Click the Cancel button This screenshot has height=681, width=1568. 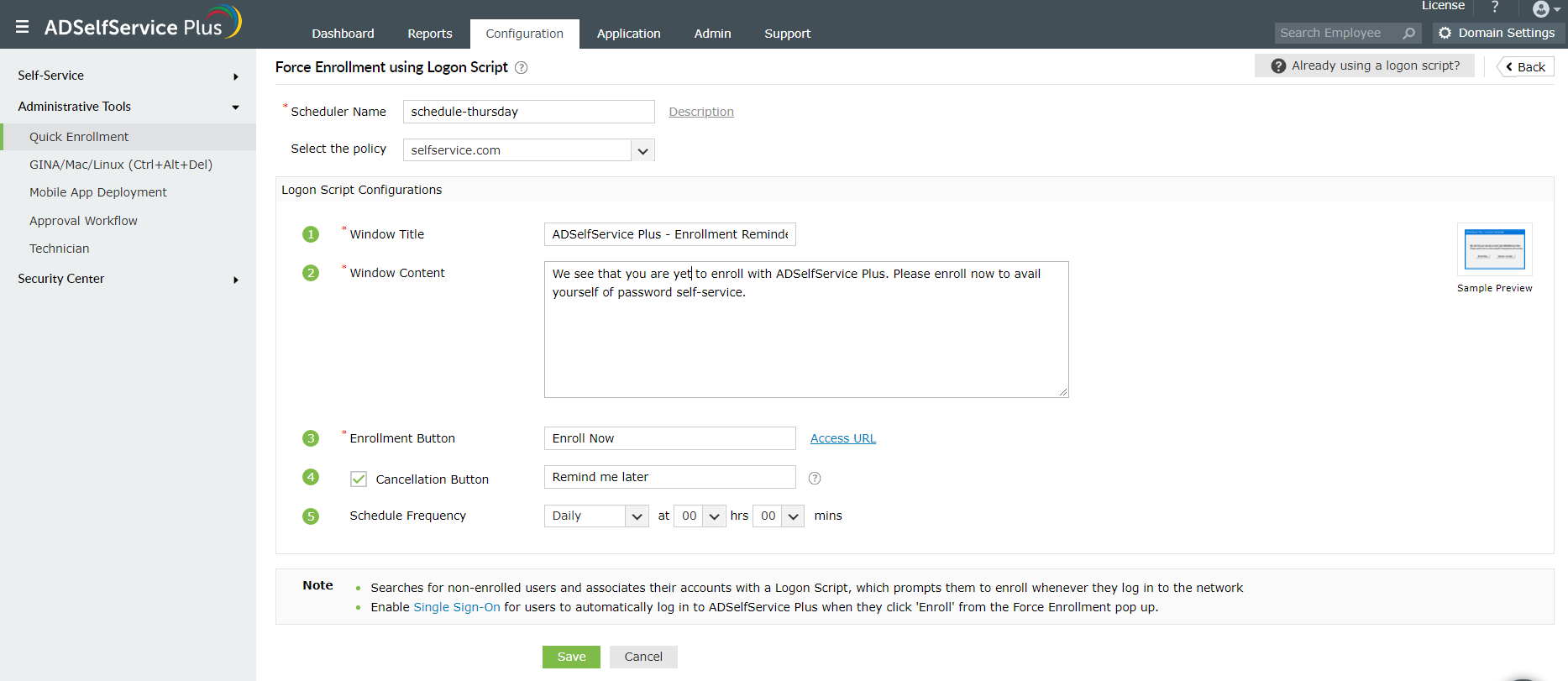pos(643,657)
